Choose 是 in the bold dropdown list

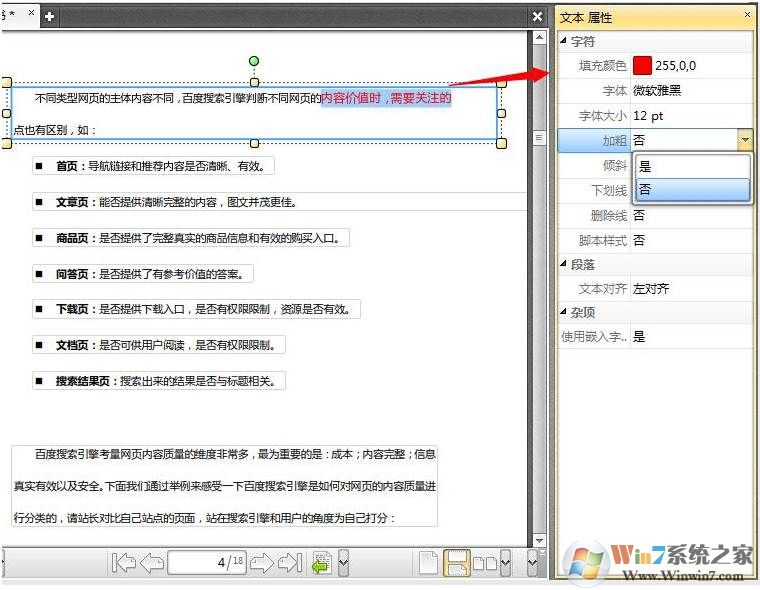pyautogui.click(x=692, y=167)
